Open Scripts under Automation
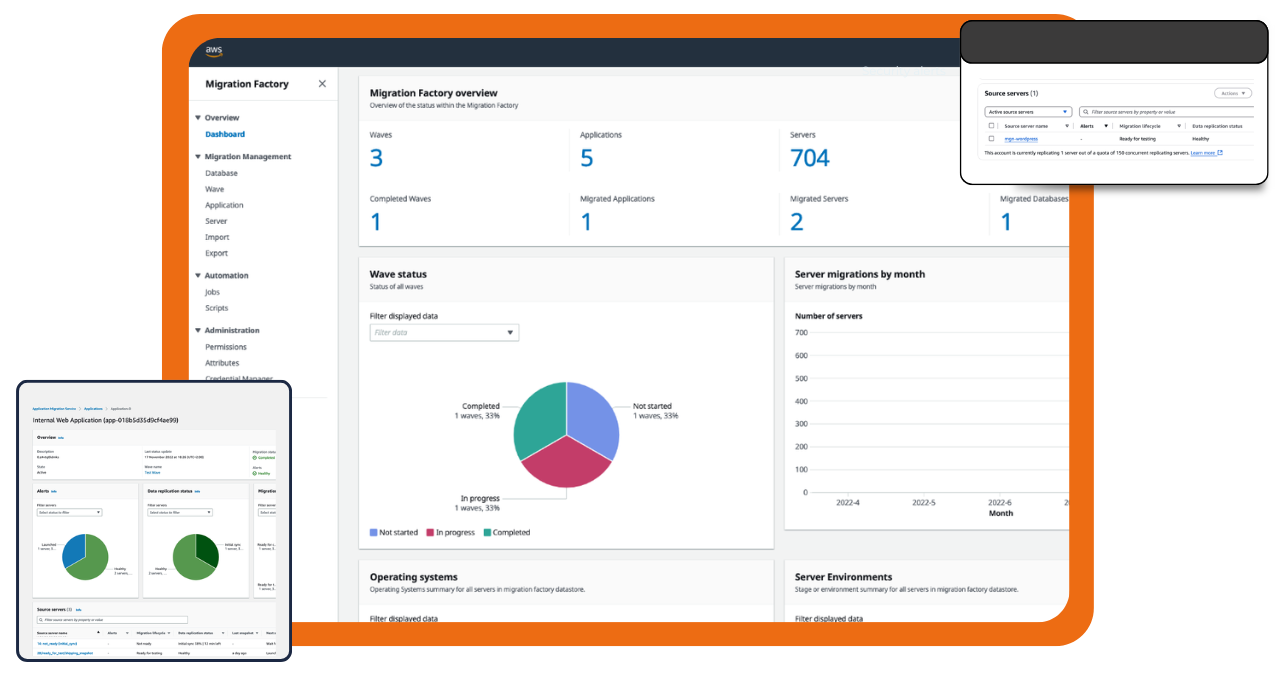This screenshot has width=1283, height=675. pos(217,308)
